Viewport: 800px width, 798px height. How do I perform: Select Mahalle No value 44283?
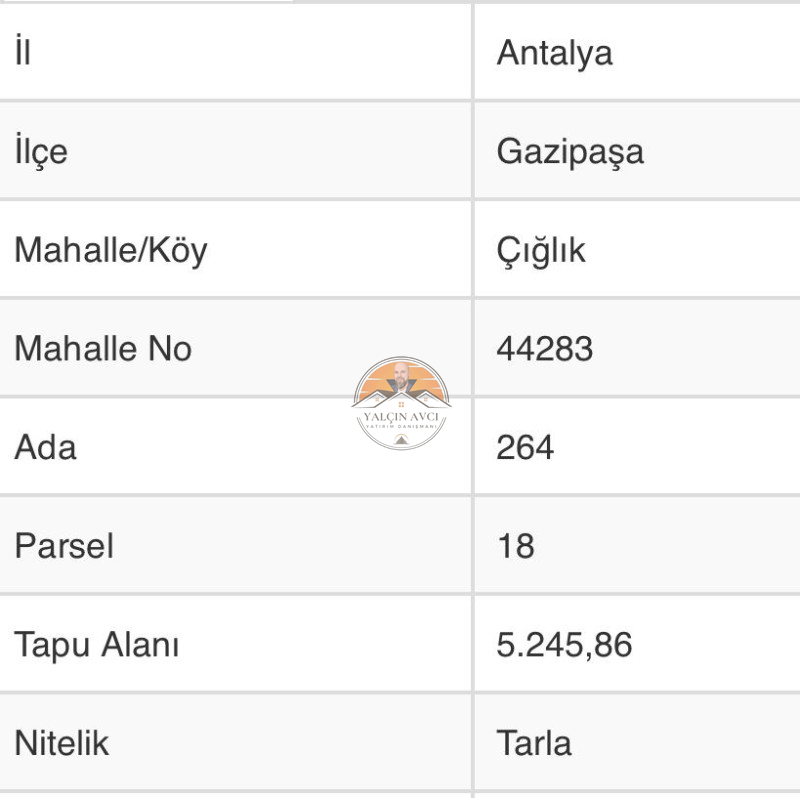point(544,348)
